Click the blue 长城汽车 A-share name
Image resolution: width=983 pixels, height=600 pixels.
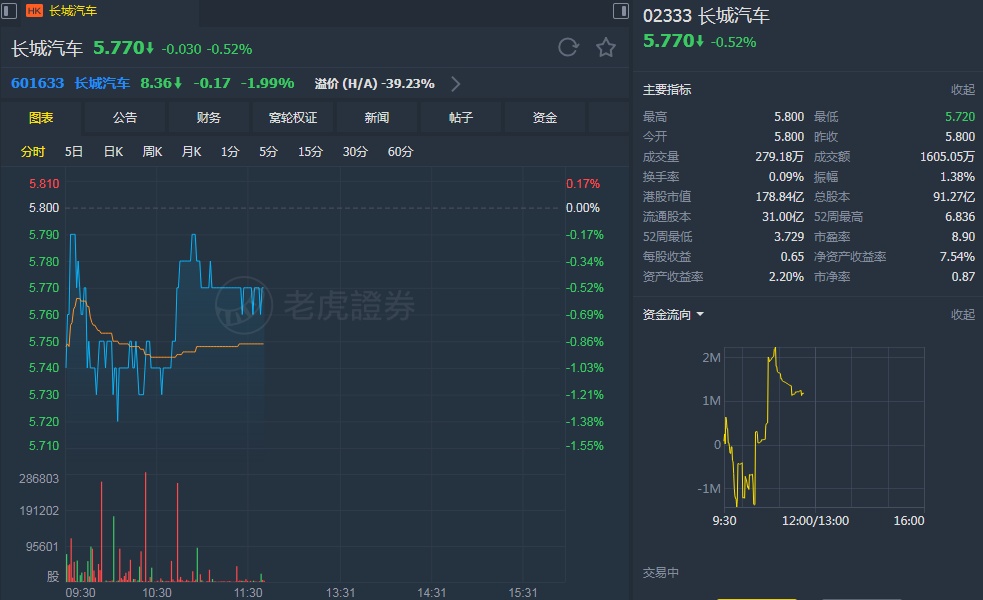tap(102, 83)
